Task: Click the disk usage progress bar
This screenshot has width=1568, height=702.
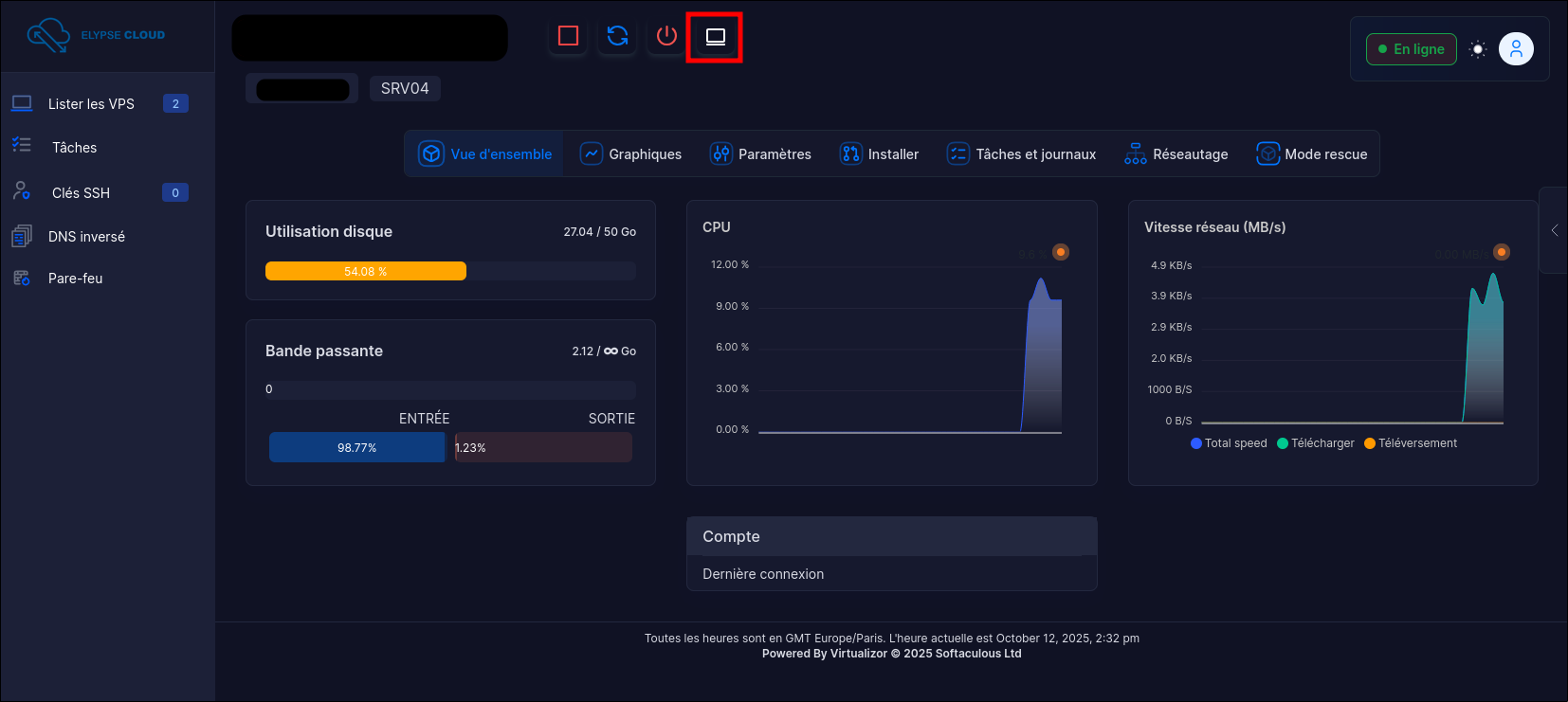Action: 450,272
